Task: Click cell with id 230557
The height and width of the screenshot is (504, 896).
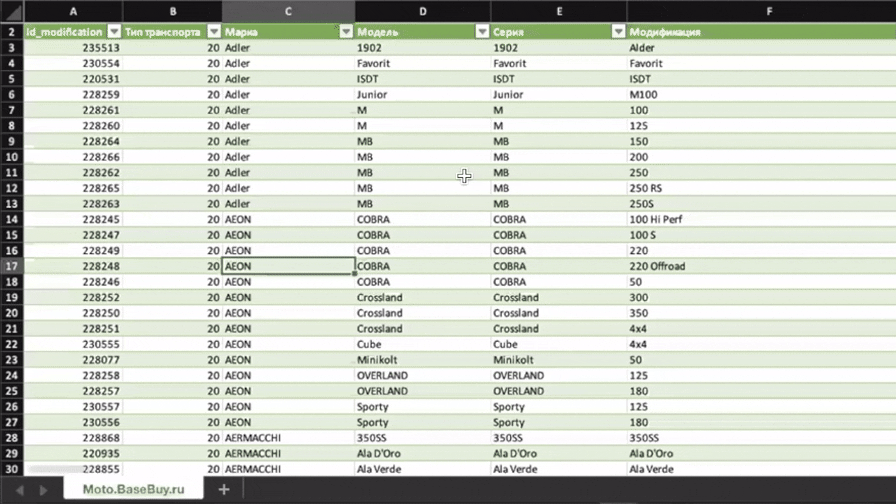Action: point(73,407)
